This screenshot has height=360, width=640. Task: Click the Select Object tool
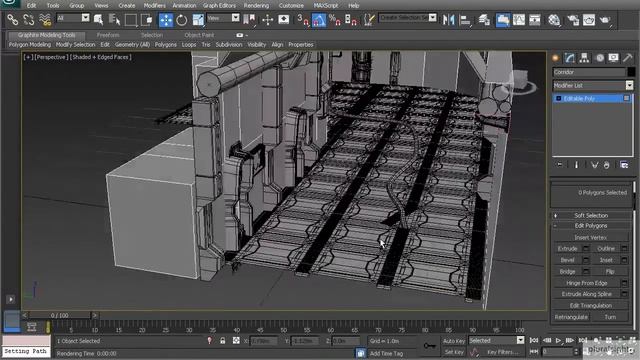[98, 19]
